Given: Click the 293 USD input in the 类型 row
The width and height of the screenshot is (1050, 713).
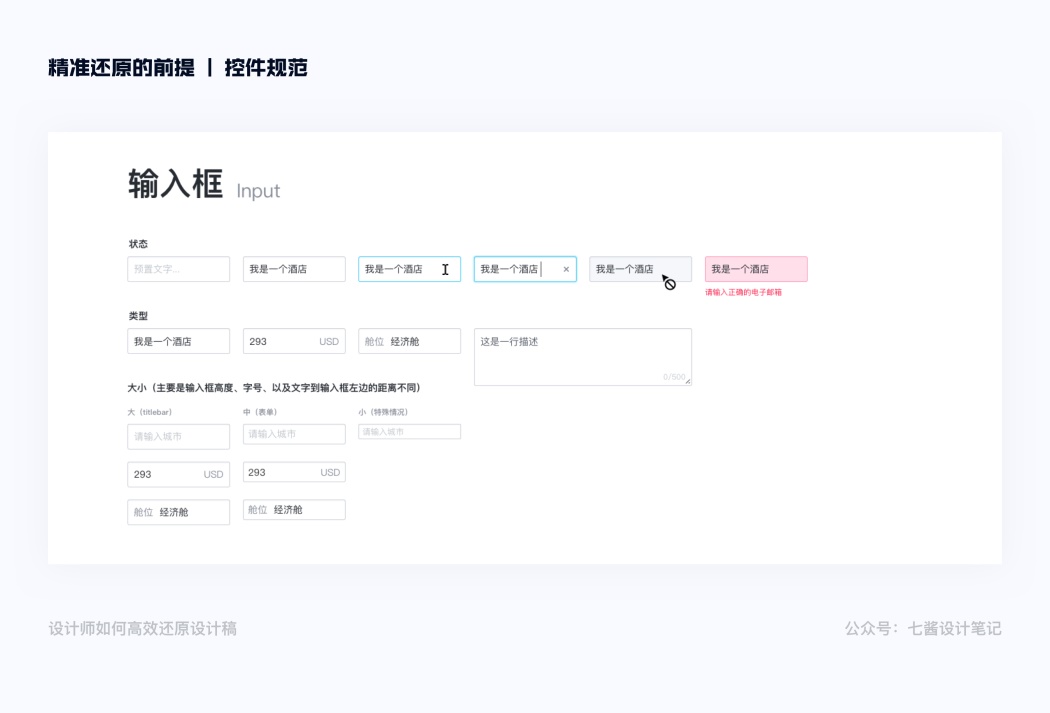Looking at the screenshot, I should pyautogui.click(x=294, y=341).
